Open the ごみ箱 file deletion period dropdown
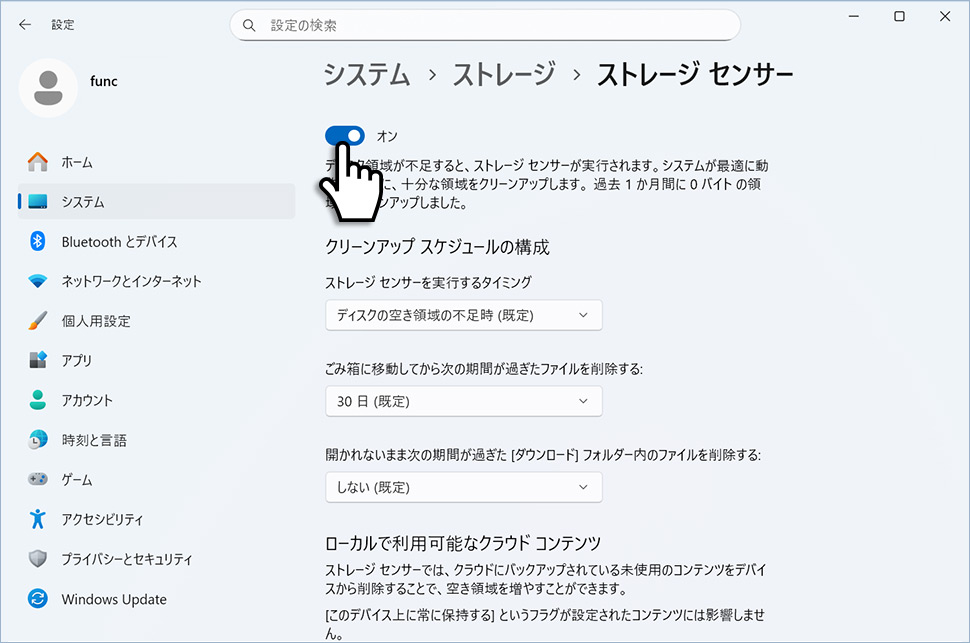Image resolution: width=970 pixels, height=643 pixels. (x=463, y=400)
